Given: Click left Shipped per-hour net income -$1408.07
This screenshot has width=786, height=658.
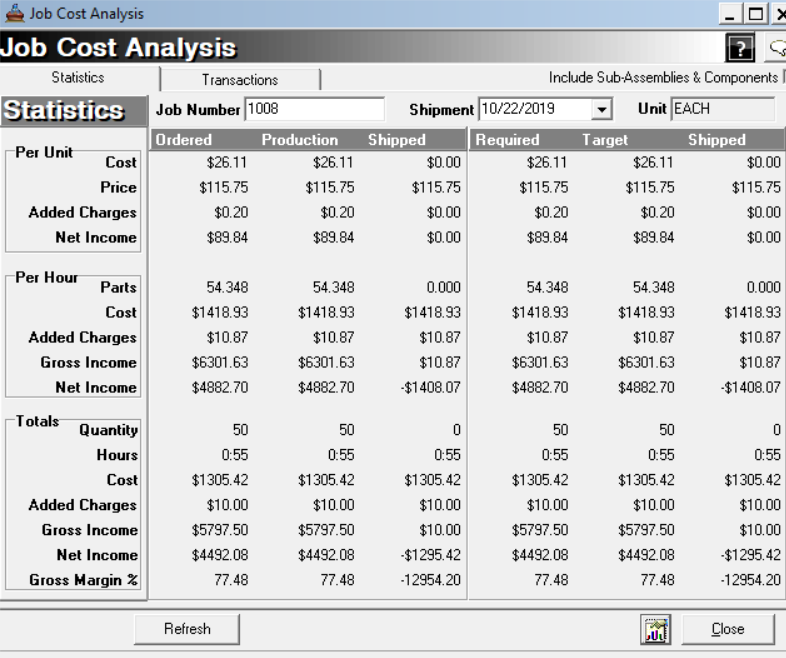Looking at the screenshot, I should click(431, 387).
